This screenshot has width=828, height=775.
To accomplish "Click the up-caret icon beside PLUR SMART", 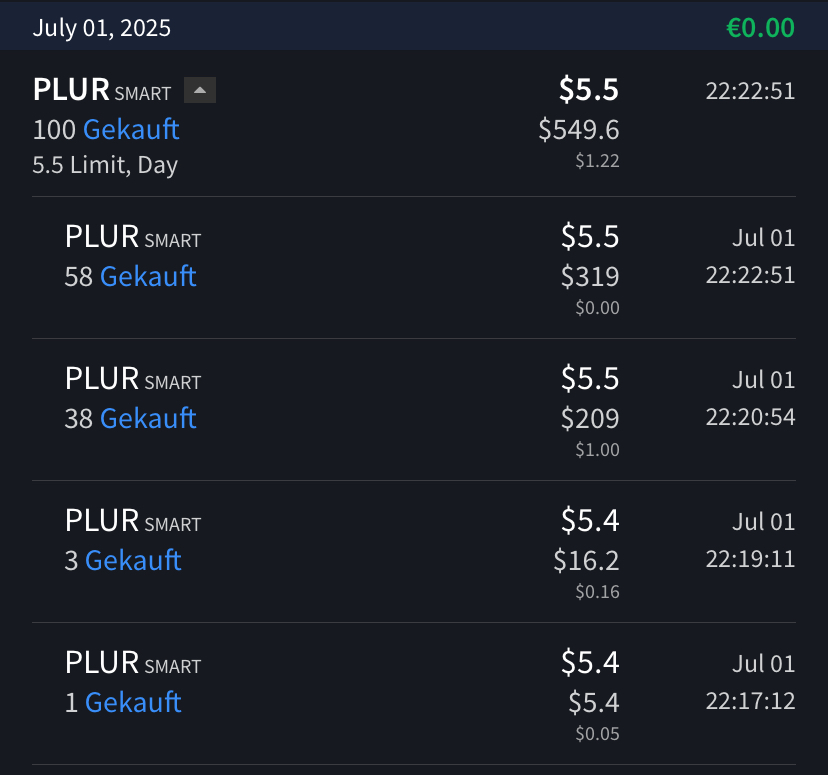I will pyautogui.click(x=199, y=90).
